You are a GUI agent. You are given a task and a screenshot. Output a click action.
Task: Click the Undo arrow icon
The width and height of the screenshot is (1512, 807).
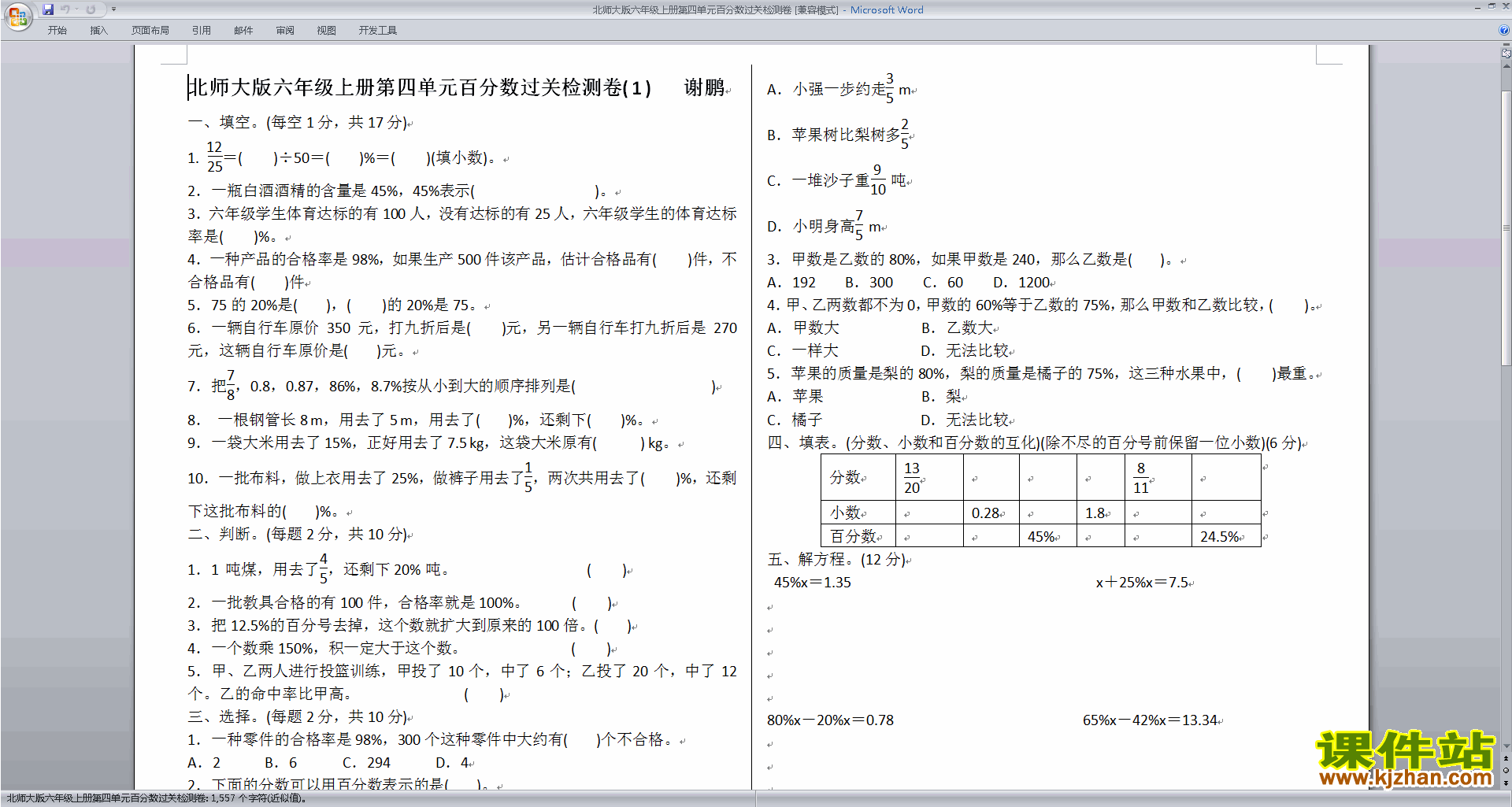point(65,9)
